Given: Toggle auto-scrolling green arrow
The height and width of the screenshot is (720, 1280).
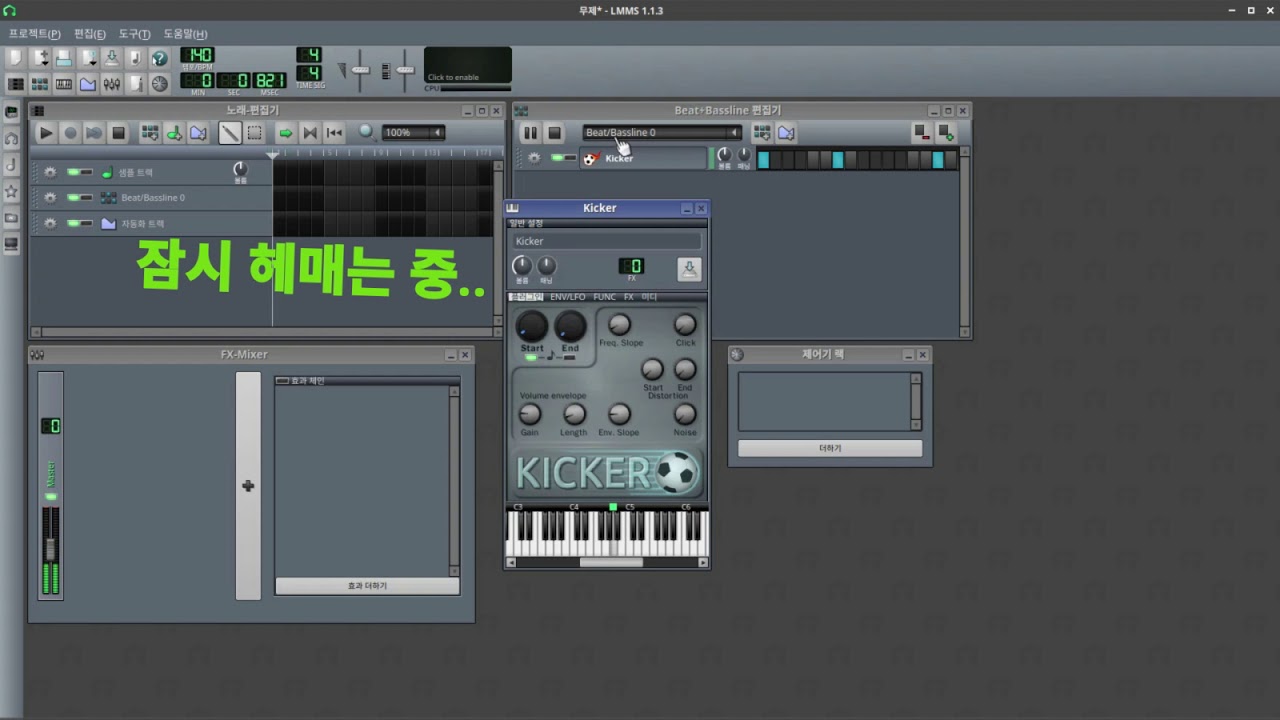Looking at the screenshot, I should point(285,132).
